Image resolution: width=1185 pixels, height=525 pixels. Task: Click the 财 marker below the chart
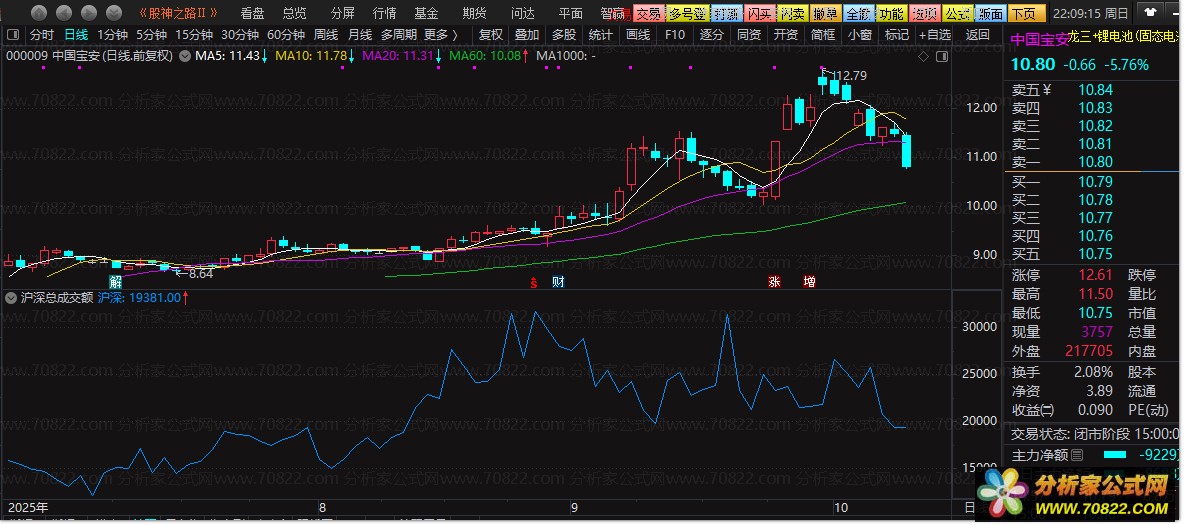point(558,283)
